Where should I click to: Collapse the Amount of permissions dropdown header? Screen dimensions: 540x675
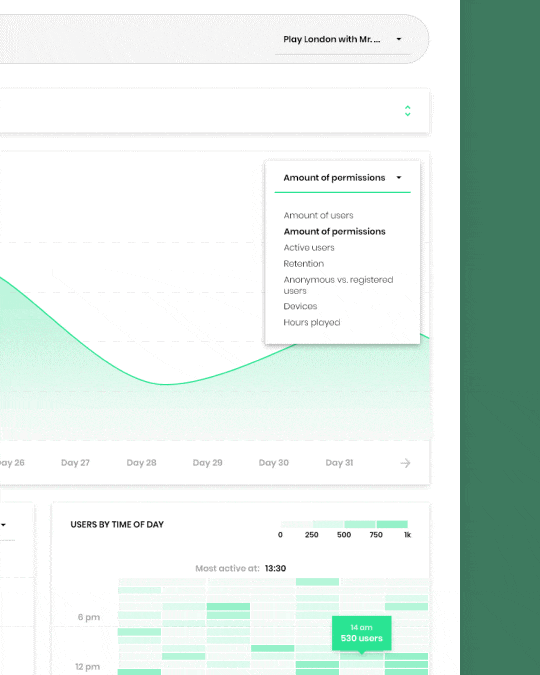coord(343,178)
